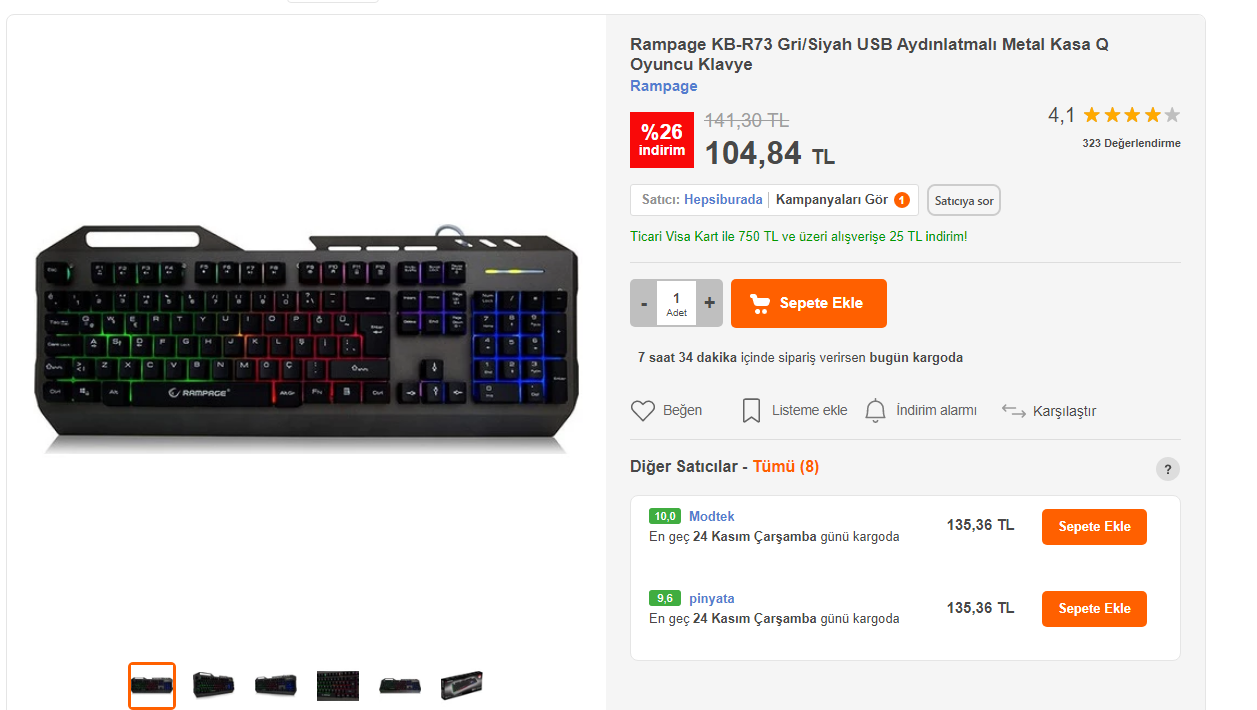The height and width of the screenshot is (710, 1257).
Task: Open the 323 Değerlendirme reviews link
Action: 1131,143
